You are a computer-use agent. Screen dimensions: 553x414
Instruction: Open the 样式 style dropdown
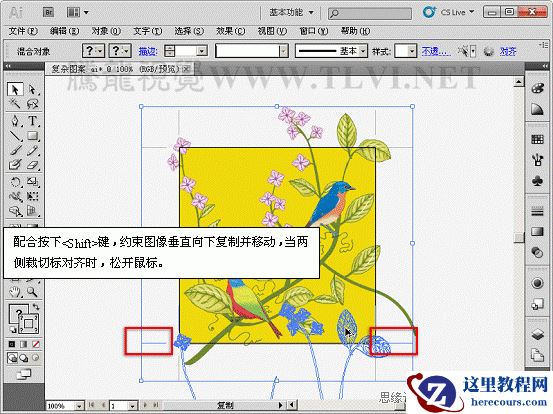coord(412,51)
